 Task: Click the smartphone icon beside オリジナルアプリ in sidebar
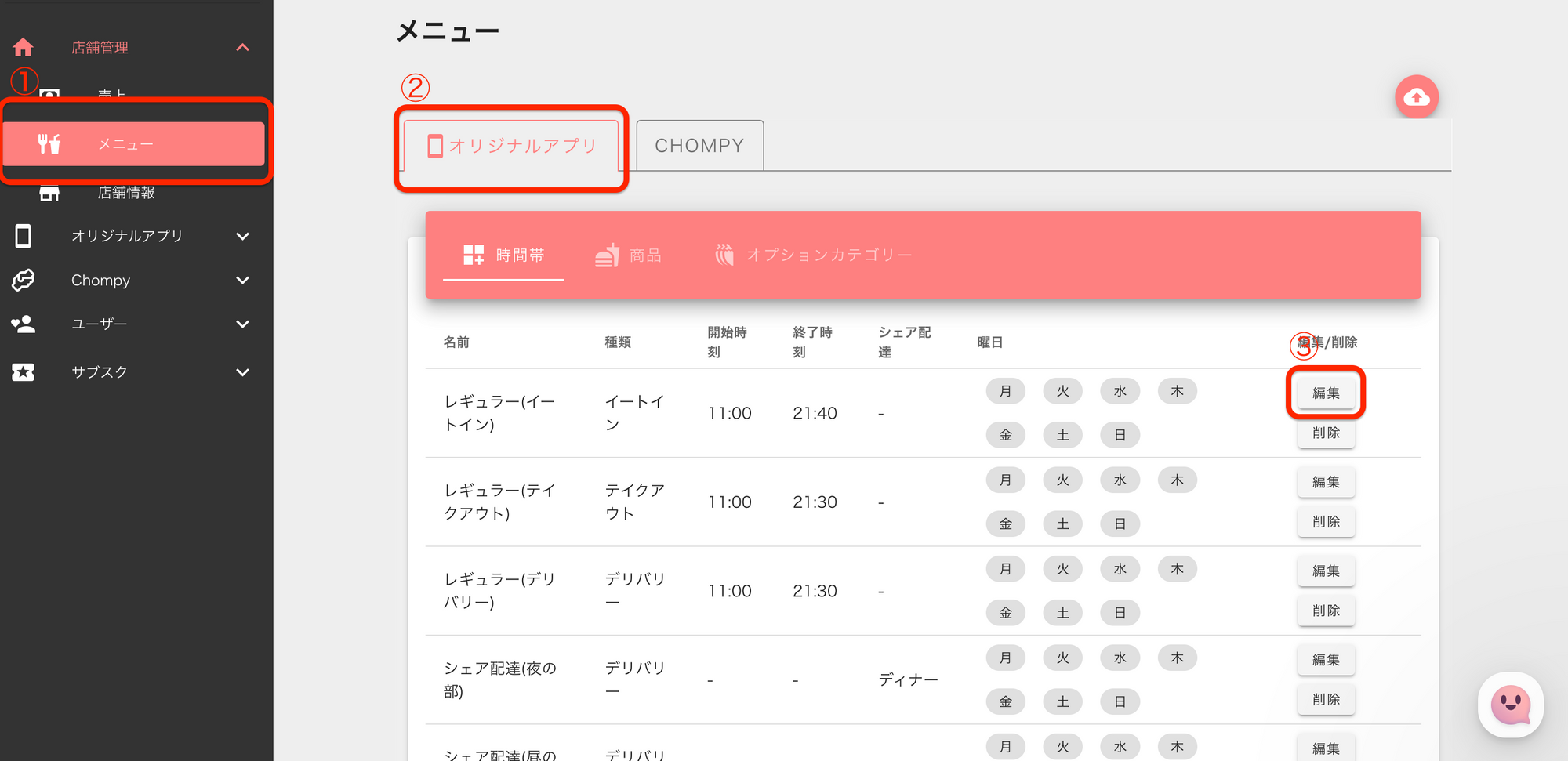tap(24, 236)
